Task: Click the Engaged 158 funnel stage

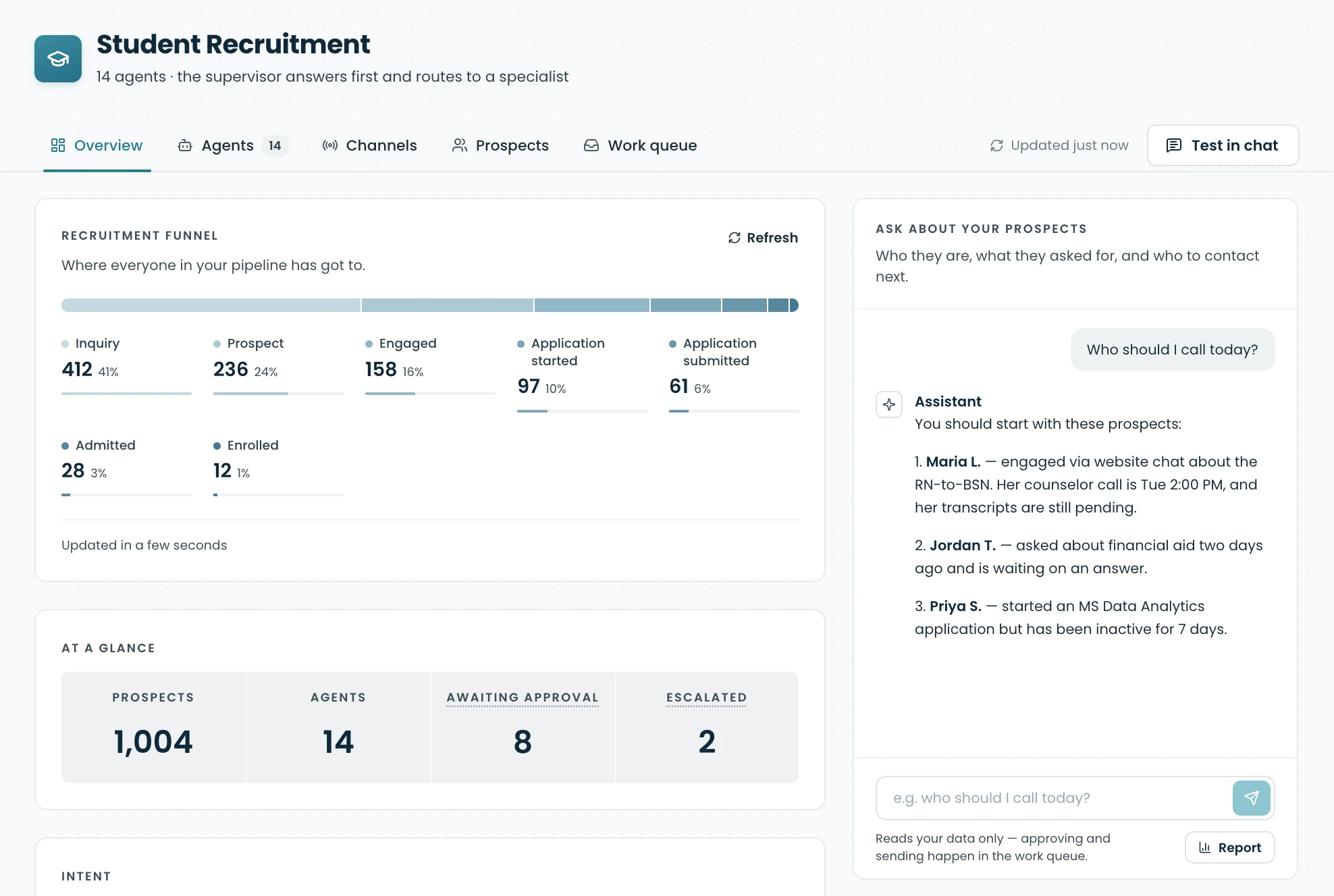Action: pos(430,365)
